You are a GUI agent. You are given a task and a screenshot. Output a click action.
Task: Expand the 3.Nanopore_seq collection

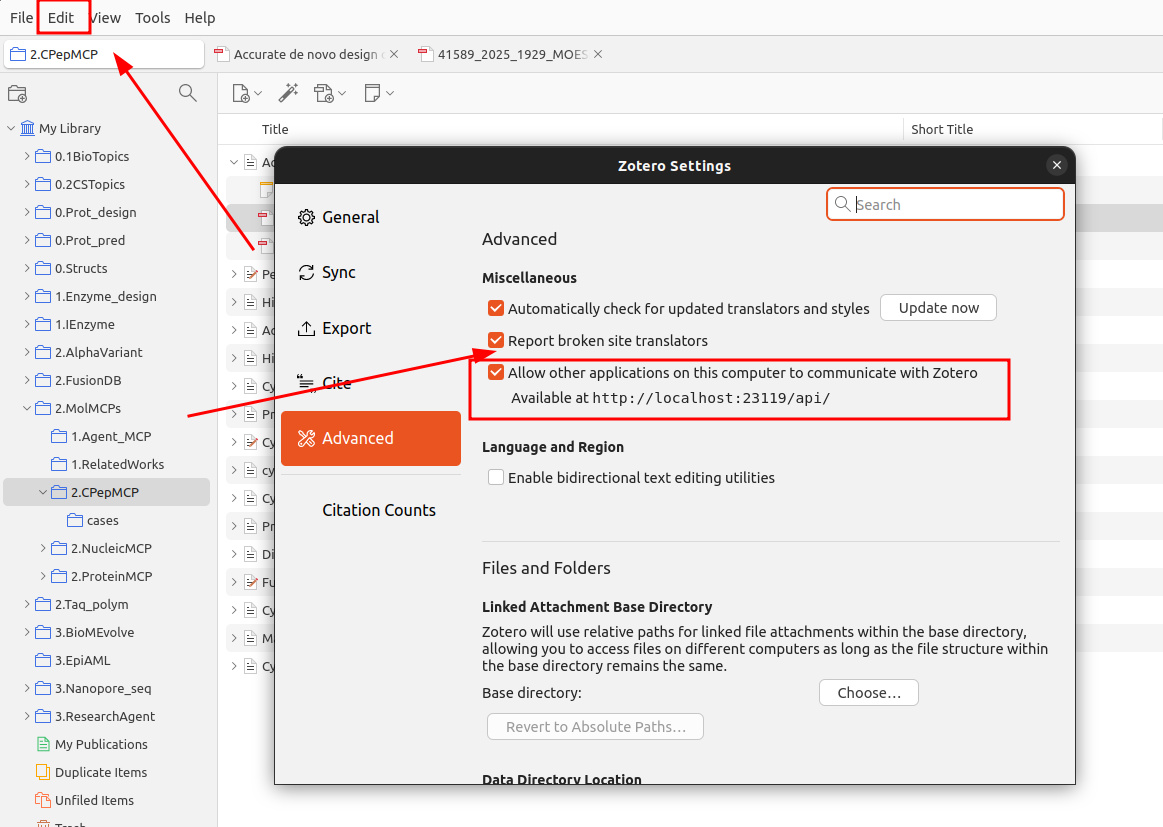(x=27, y=688)
